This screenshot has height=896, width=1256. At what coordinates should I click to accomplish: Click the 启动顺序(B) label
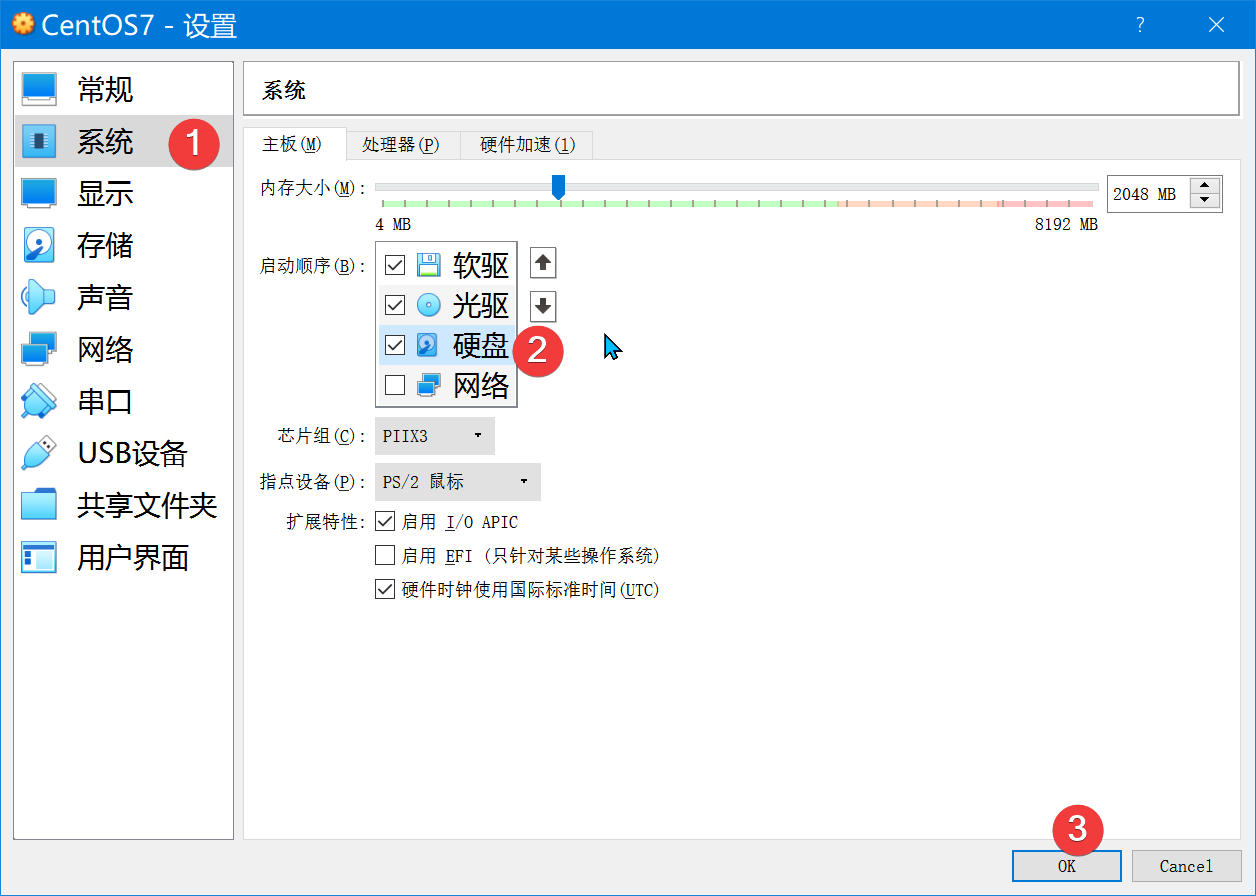[x=313, y=266]
